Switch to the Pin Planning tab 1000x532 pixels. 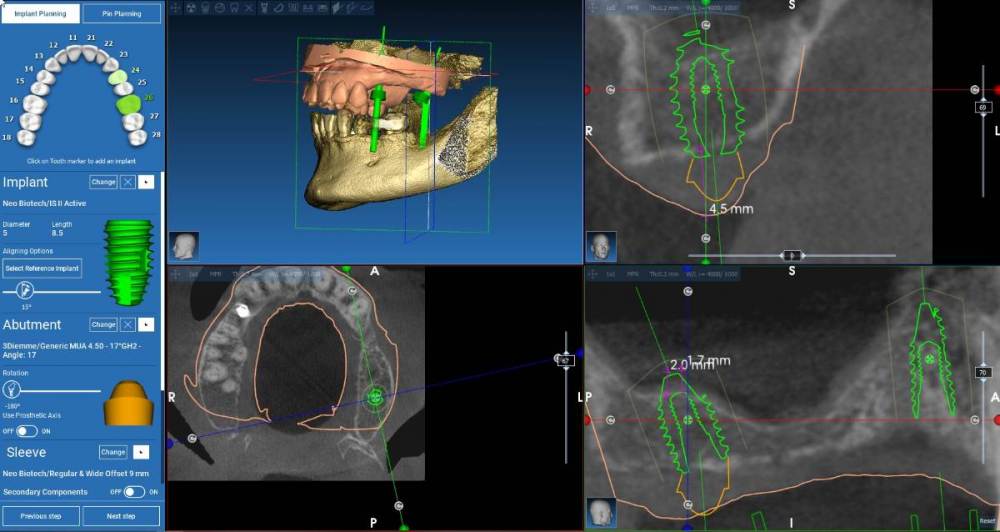coord(121,14)
